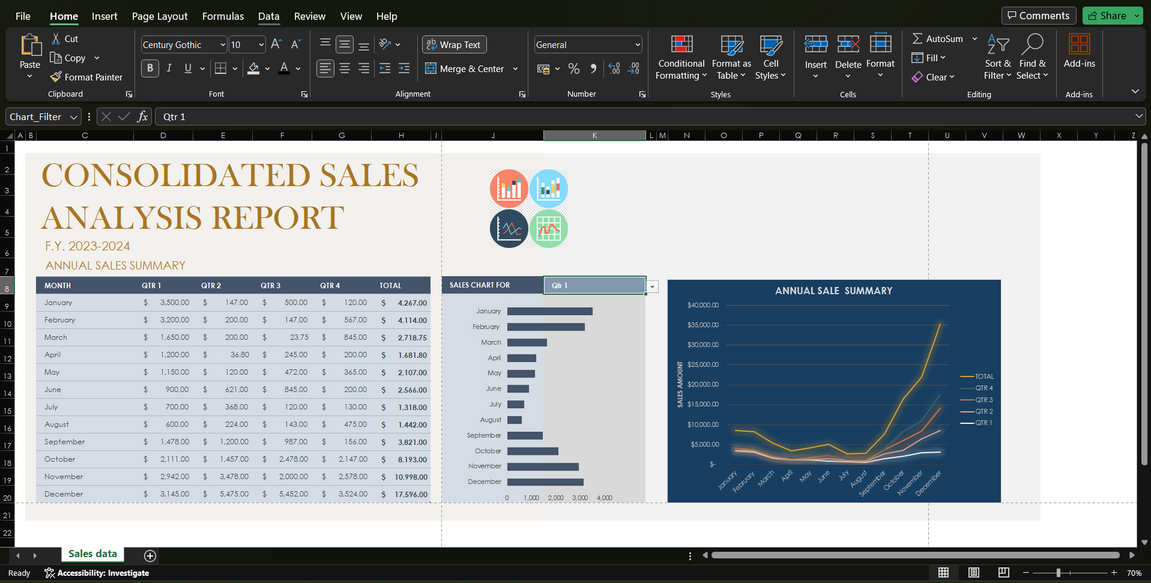Screen dimensions: 1151x583
Task: Click the Insert Function fx icon
Action: tap(143, 117)
